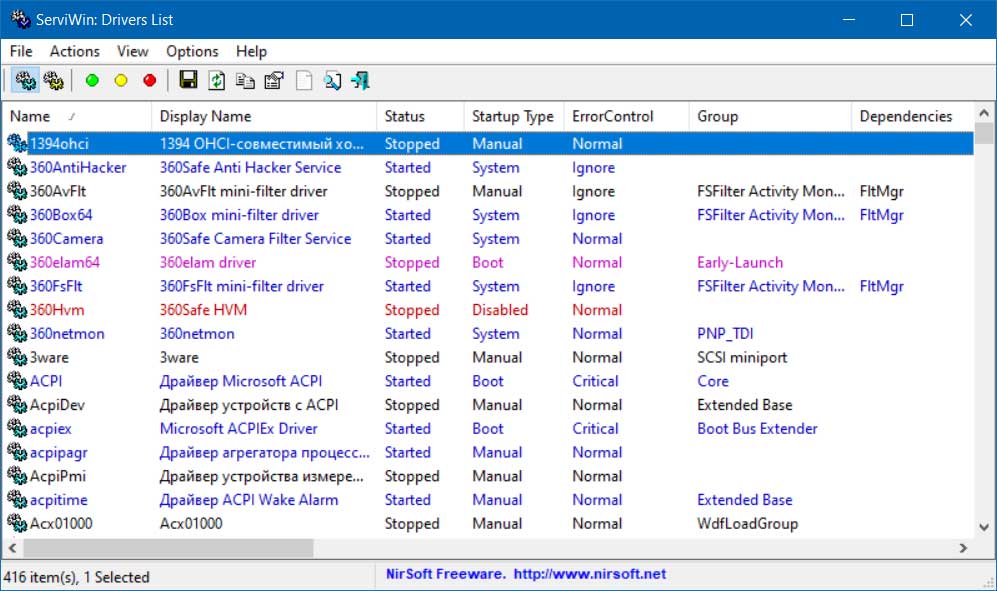Image resolution: width=997 pixels, height=591 pixels.
Task: Switch to the Services list view icon
Action: coord(54,81)
